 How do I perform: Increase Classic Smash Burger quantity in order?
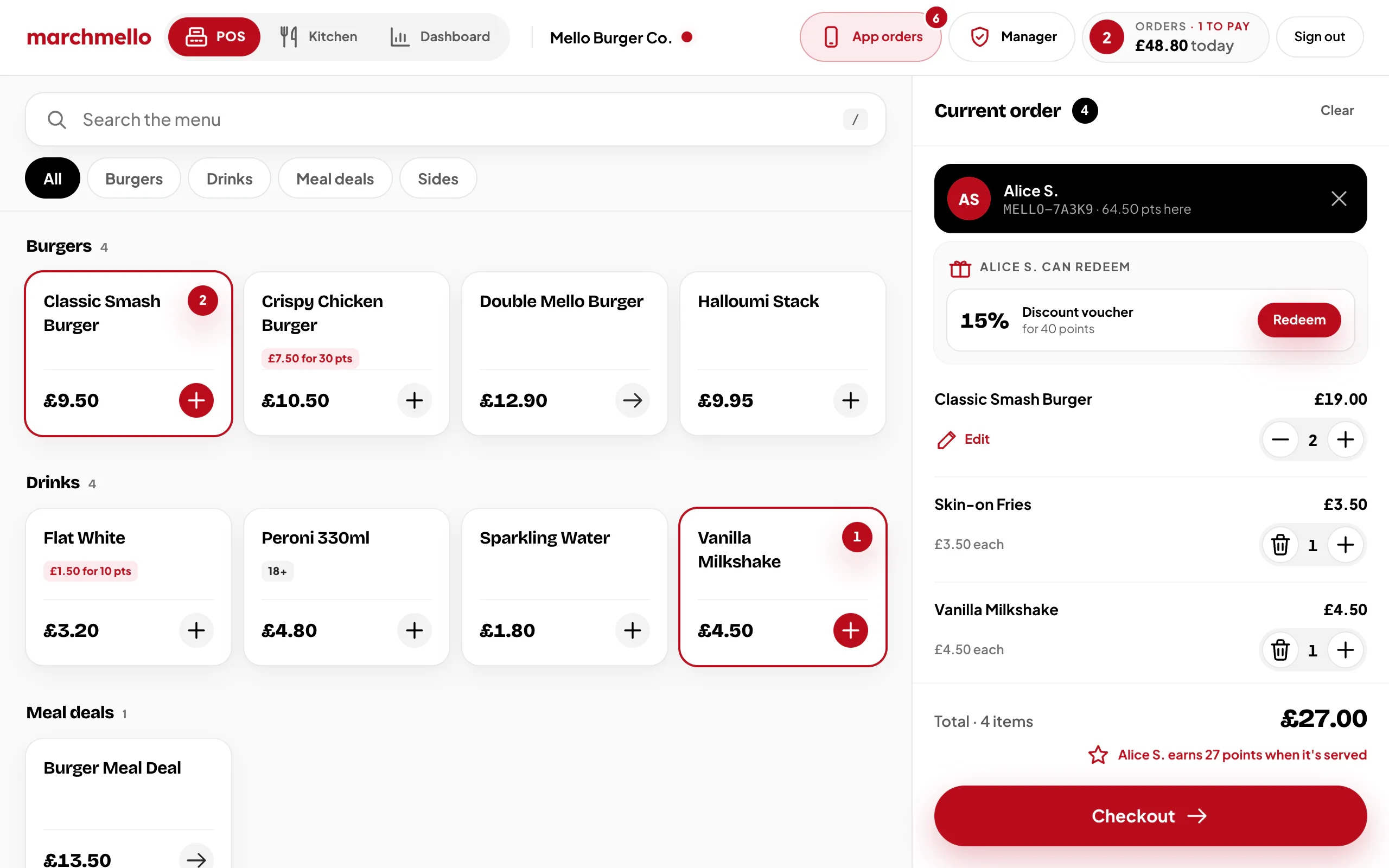pyautogui.click(x=1346, y=440)
